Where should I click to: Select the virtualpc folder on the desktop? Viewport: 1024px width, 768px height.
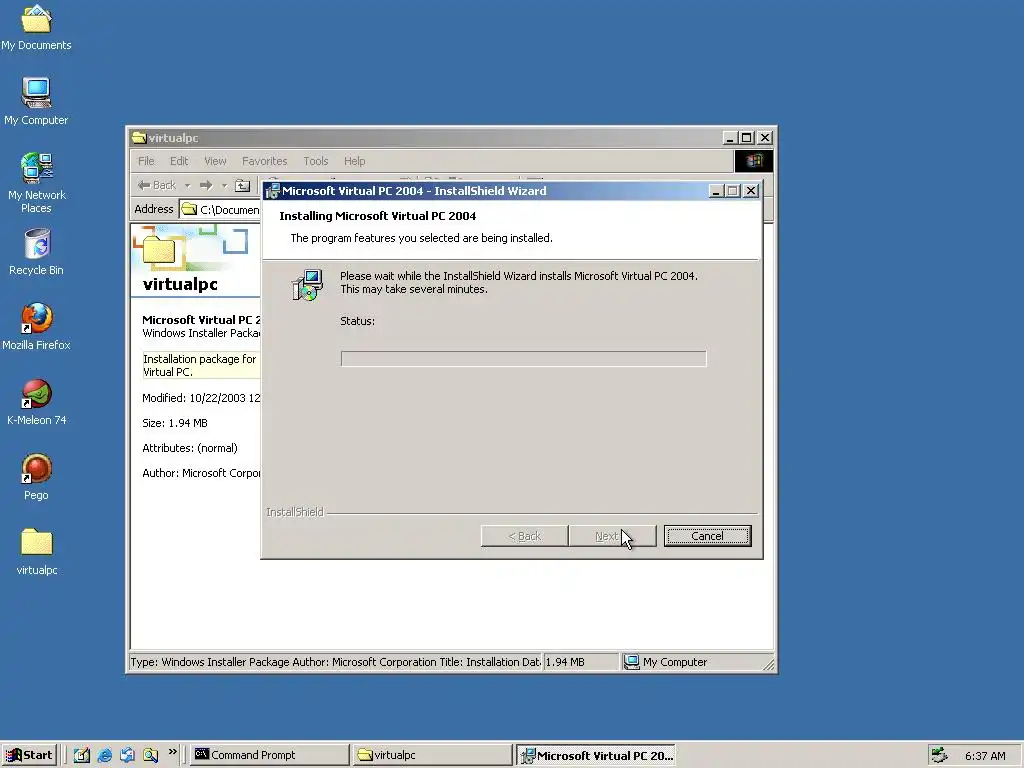(37, 552)
